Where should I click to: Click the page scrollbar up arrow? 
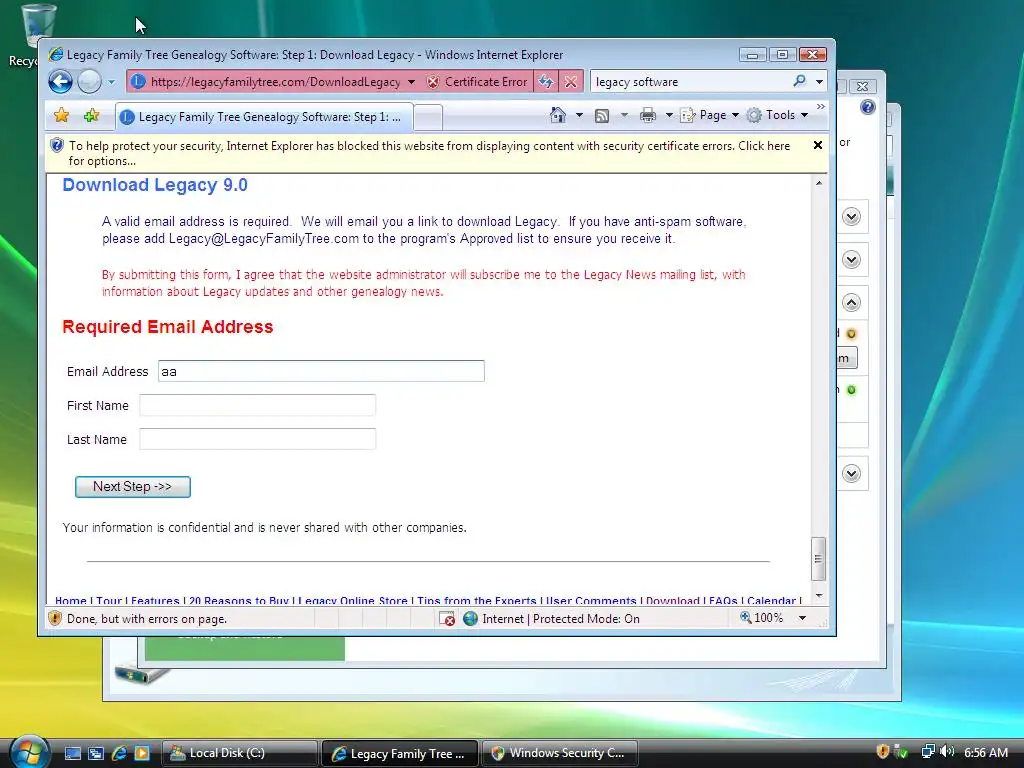[x=819, y=184]
